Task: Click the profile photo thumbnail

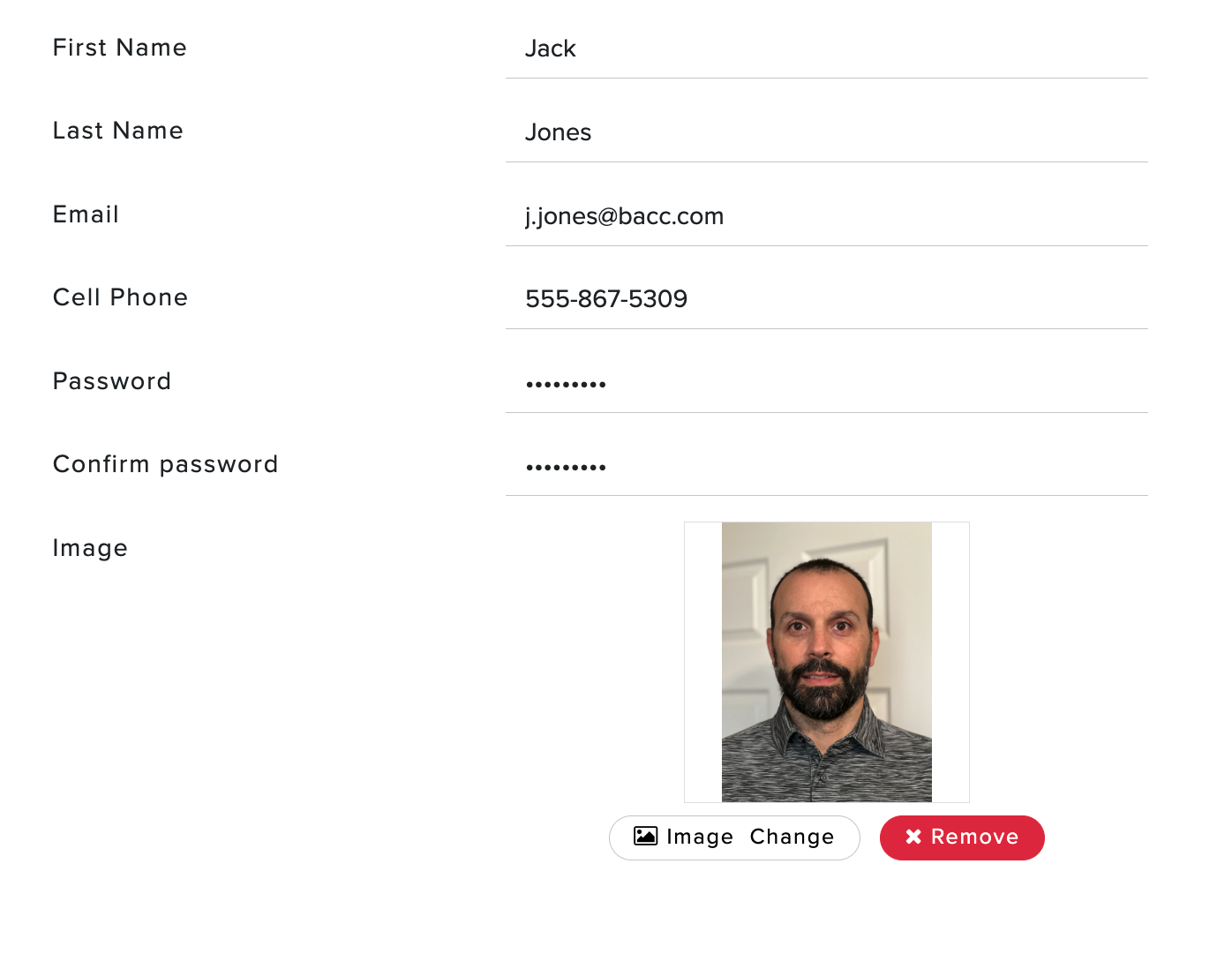Action: (x=827, y=662)
